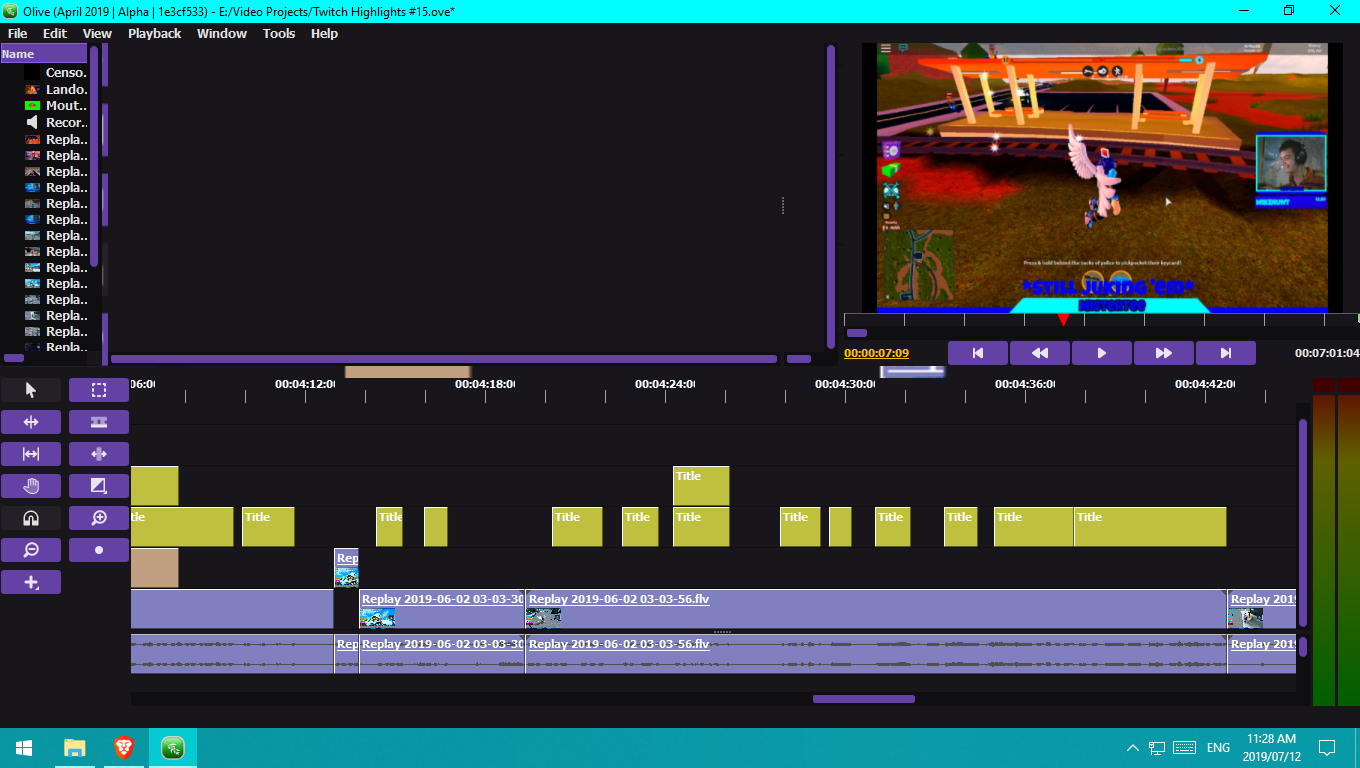Open the Add (plus) tool menu
The width and height of the screenshot is (1360, 768).
pyautogui.click(x=31, y=582)
